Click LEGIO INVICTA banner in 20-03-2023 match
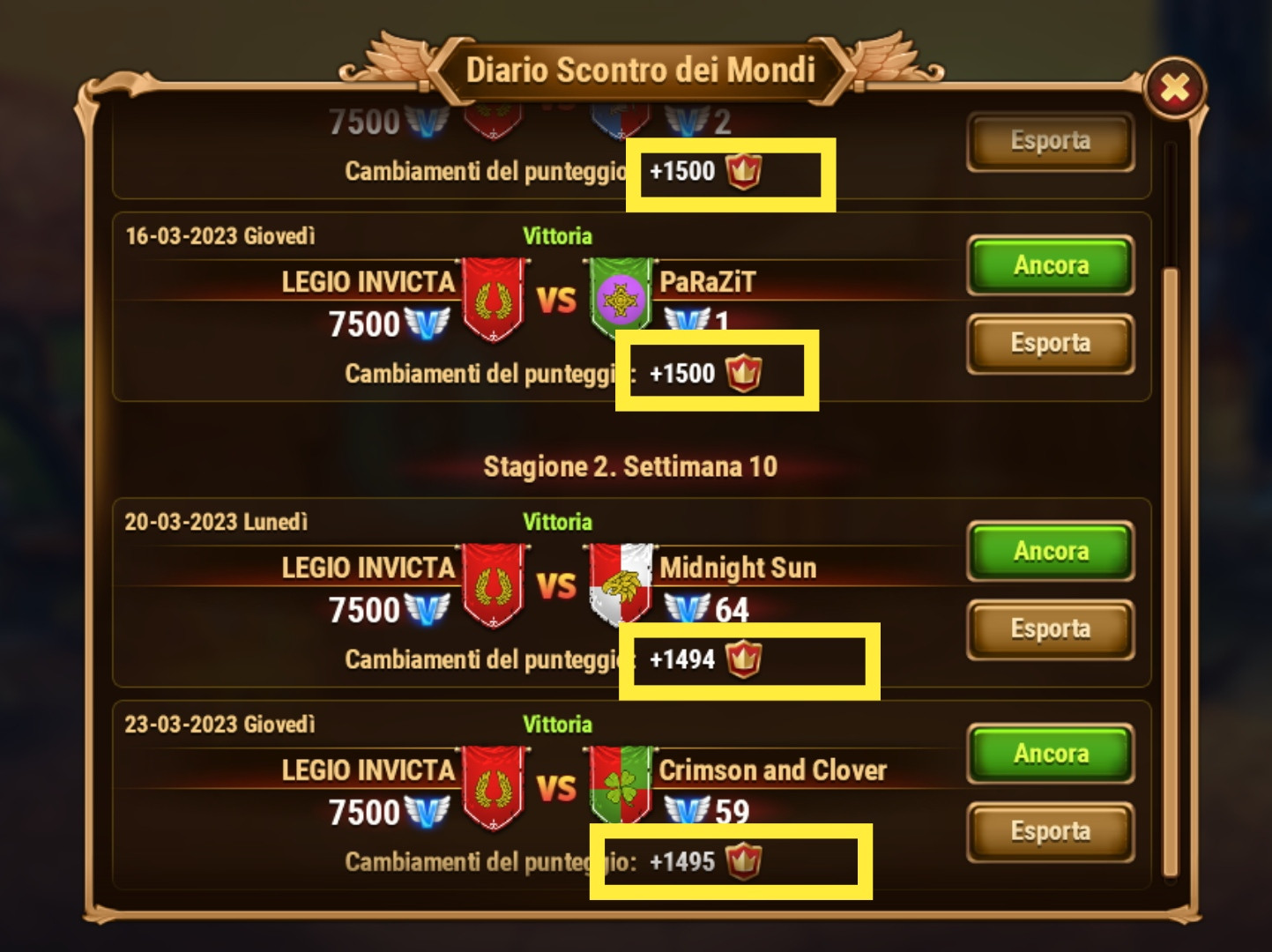The height and width of the screenshot is (952, 1272). (494, 585)
